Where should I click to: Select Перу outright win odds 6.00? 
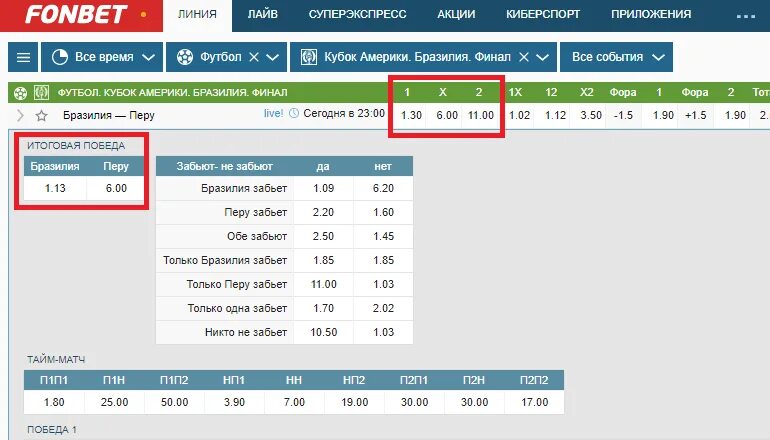pyautogui.click(x=116, y=188)
